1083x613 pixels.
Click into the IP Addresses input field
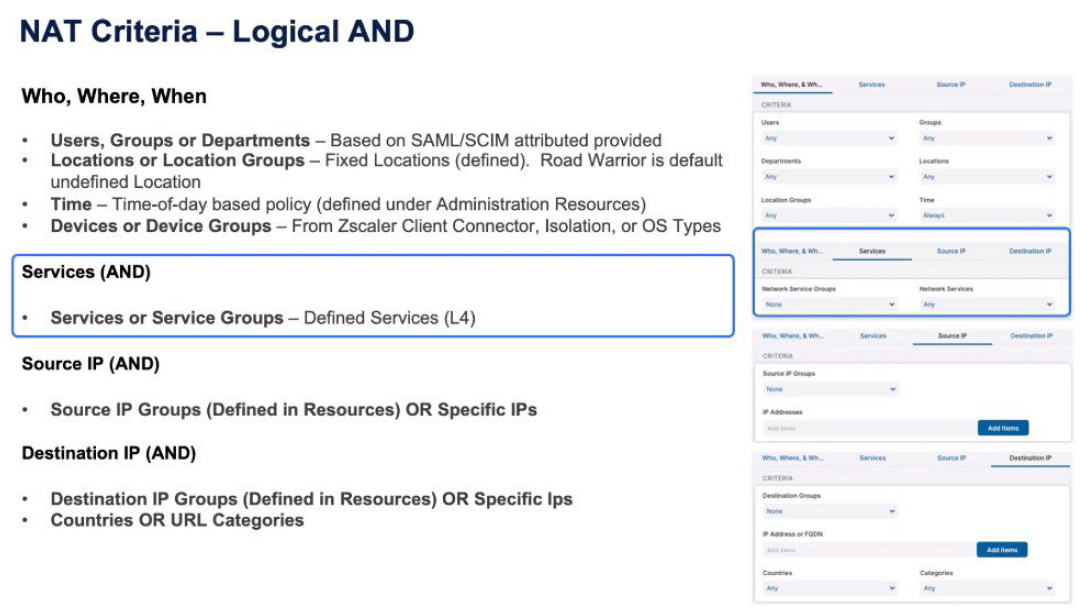866,428
